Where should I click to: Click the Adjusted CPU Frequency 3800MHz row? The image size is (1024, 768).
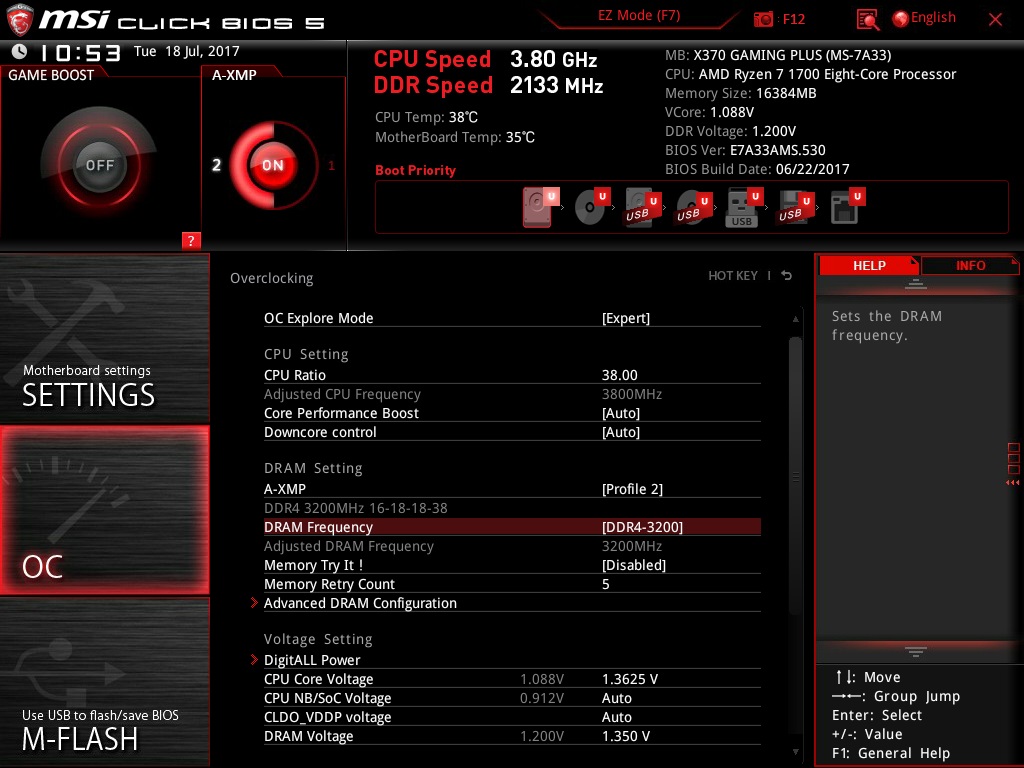point(512,394)
